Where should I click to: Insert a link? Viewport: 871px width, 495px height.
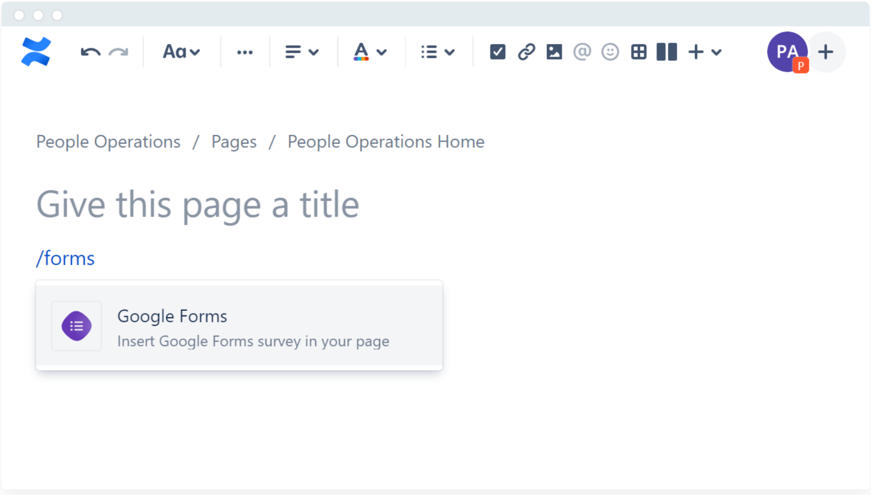pos(526,52)
